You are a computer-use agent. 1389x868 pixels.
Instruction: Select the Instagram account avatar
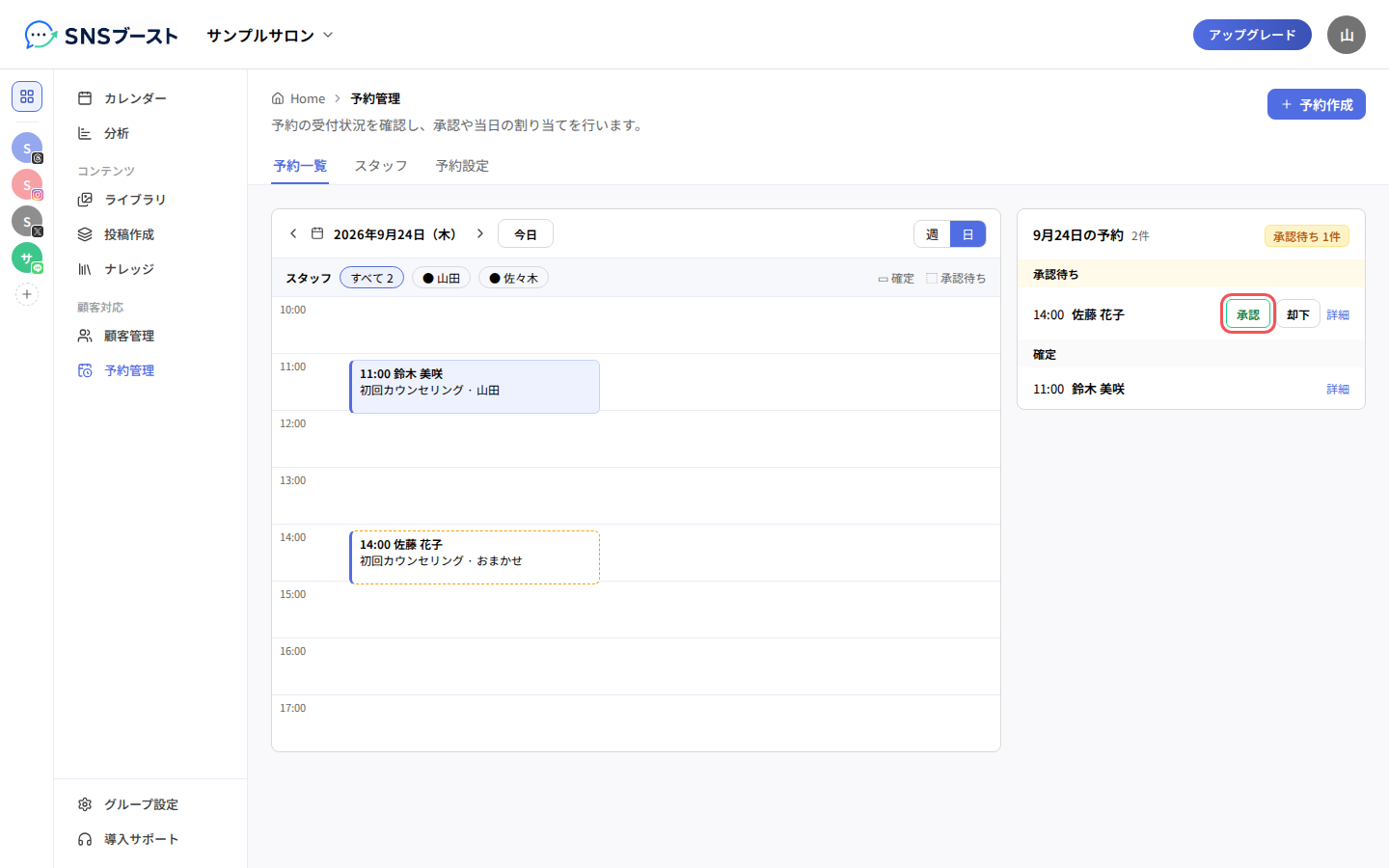pyautogui.click(x=27, y=184)
